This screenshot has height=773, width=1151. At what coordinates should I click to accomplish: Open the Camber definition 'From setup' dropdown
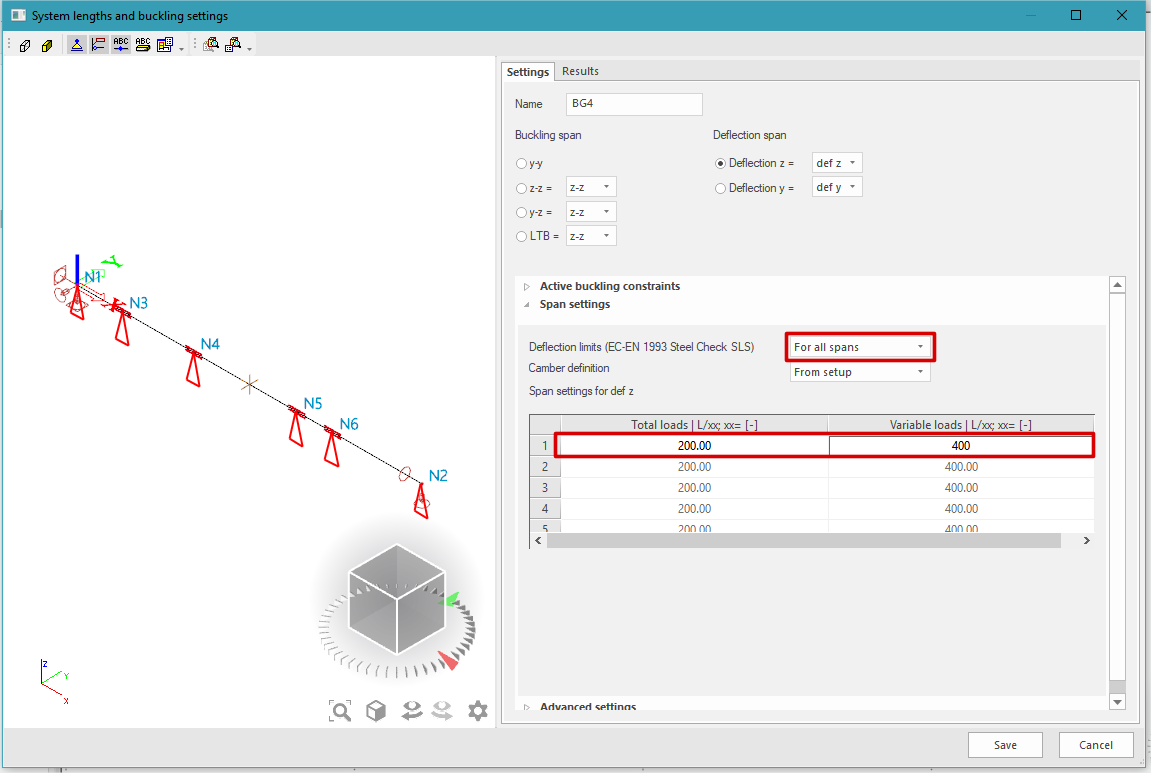[x=859, y=371]
